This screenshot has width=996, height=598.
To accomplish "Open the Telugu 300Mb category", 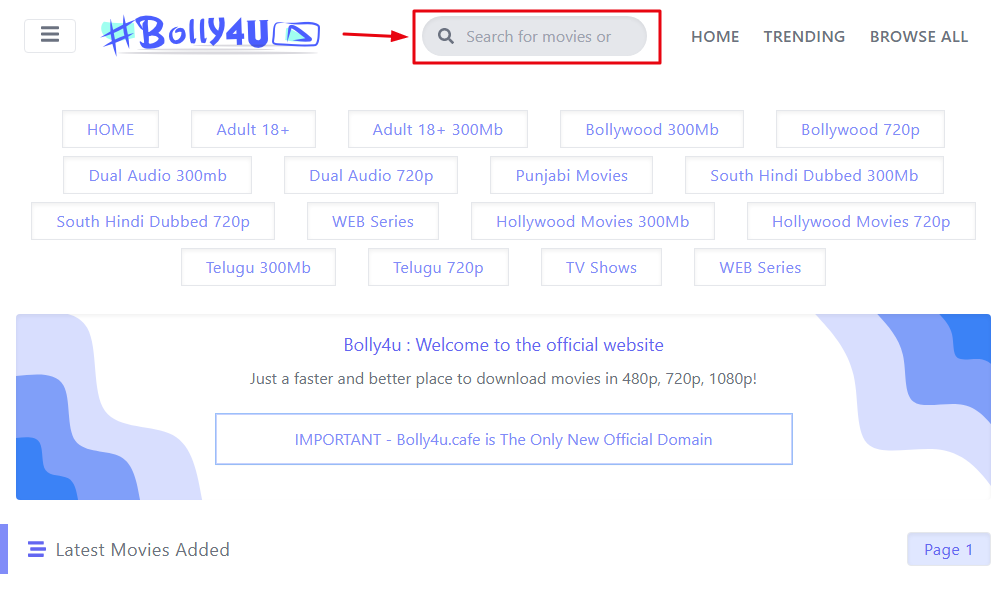I will click(x=259, y=268).
